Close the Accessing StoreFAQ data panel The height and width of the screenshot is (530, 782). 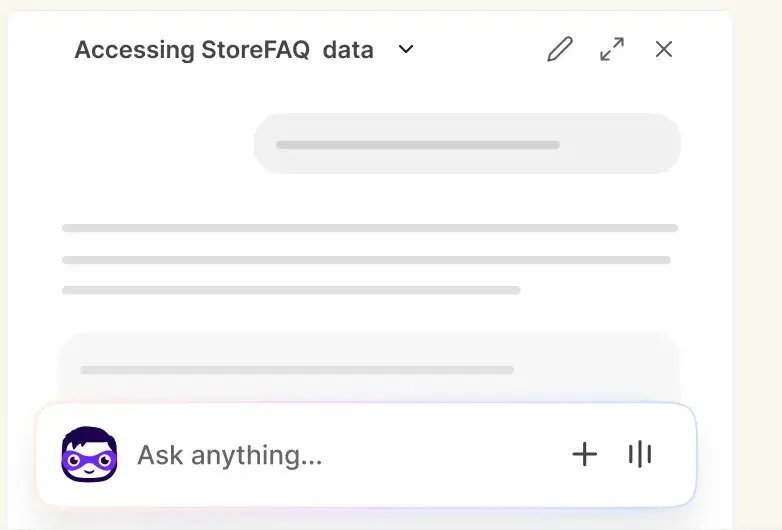coord(664,49)
